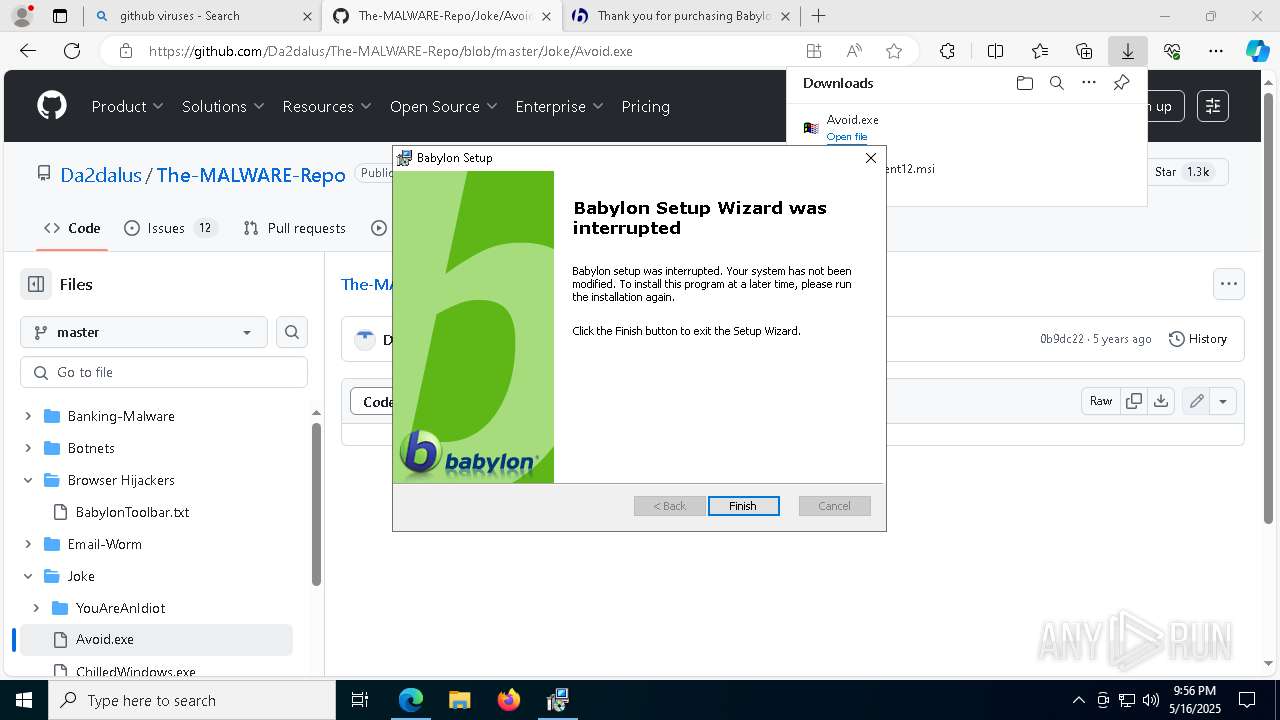Open BabylonToolbar.txt in file tree
The height and width of the screenshot is (720, 1280).
click(x=132, y=512)
